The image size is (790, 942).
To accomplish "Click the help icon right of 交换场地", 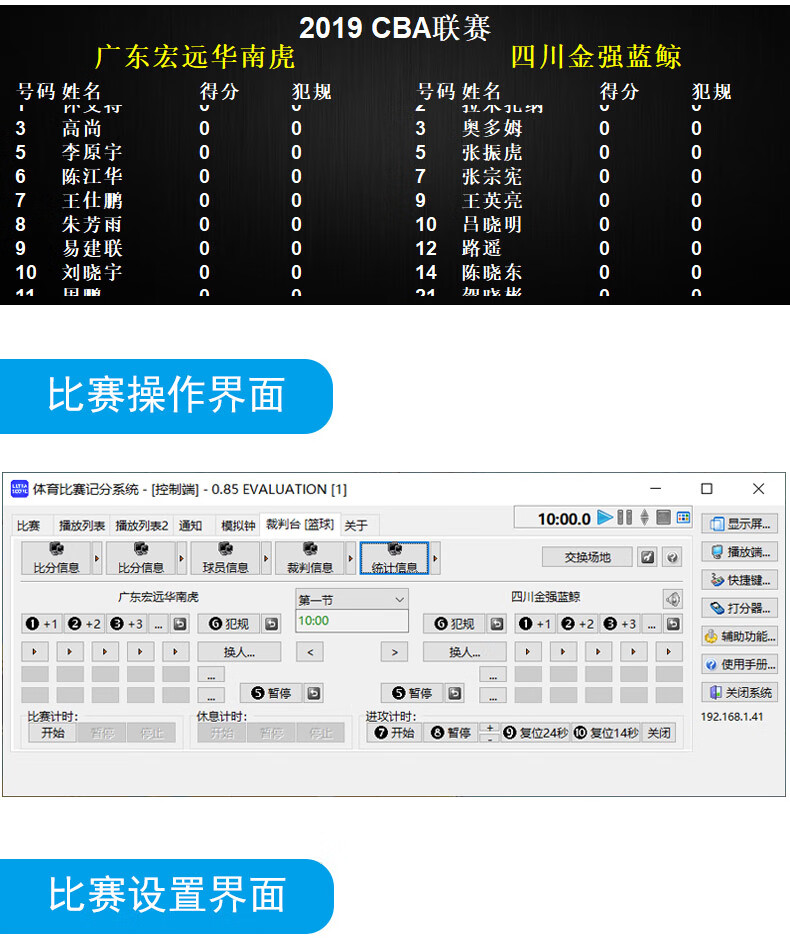I will [x=672, y=557].
